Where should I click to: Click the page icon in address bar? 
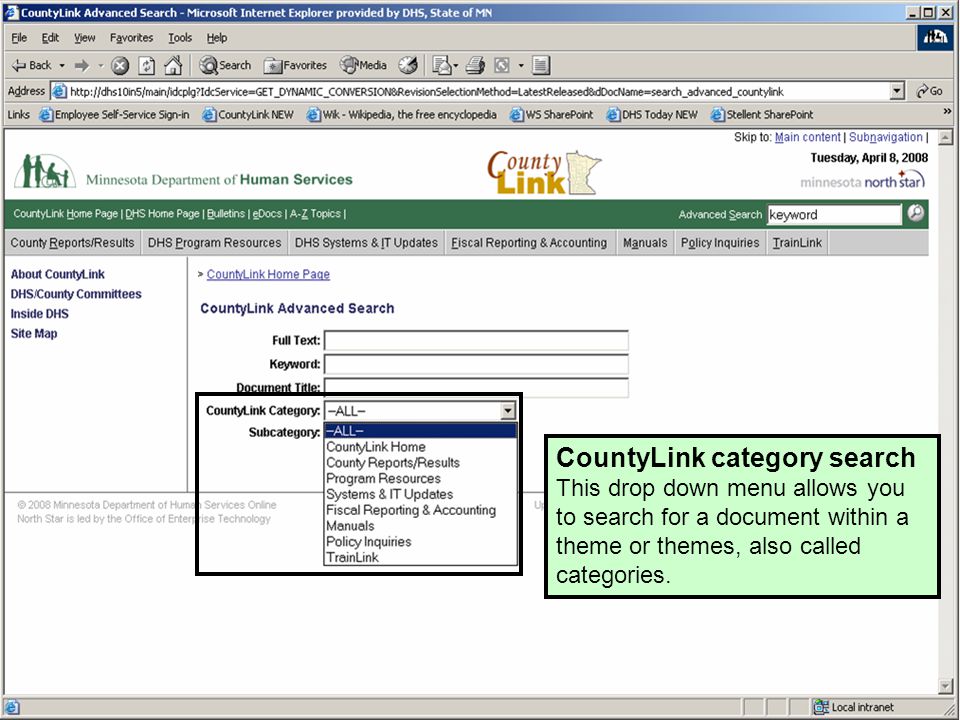coord(59,92)
